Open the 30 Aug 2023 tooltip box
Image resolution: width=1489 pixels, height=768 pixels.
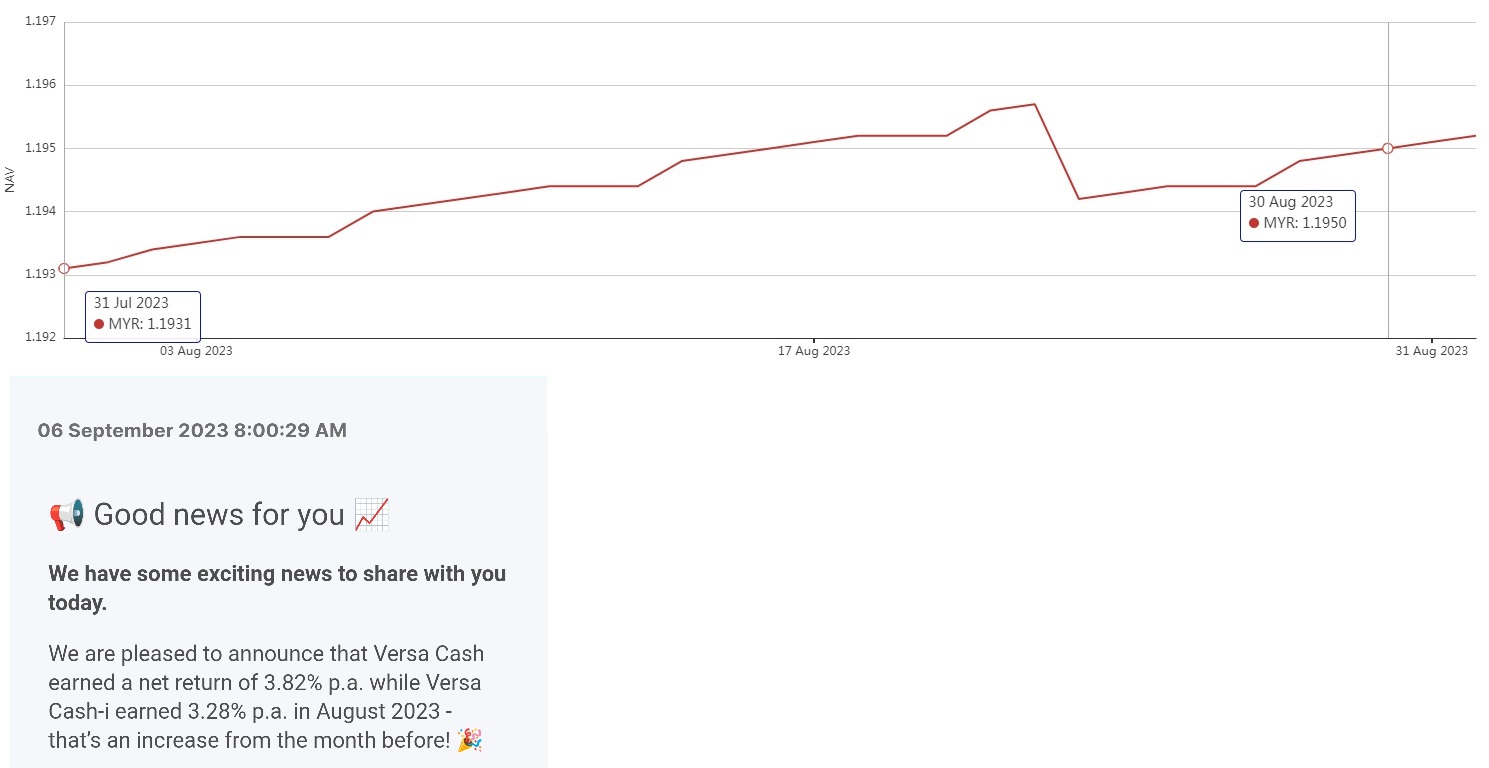pyautogui.click(x=1298, y=216)
